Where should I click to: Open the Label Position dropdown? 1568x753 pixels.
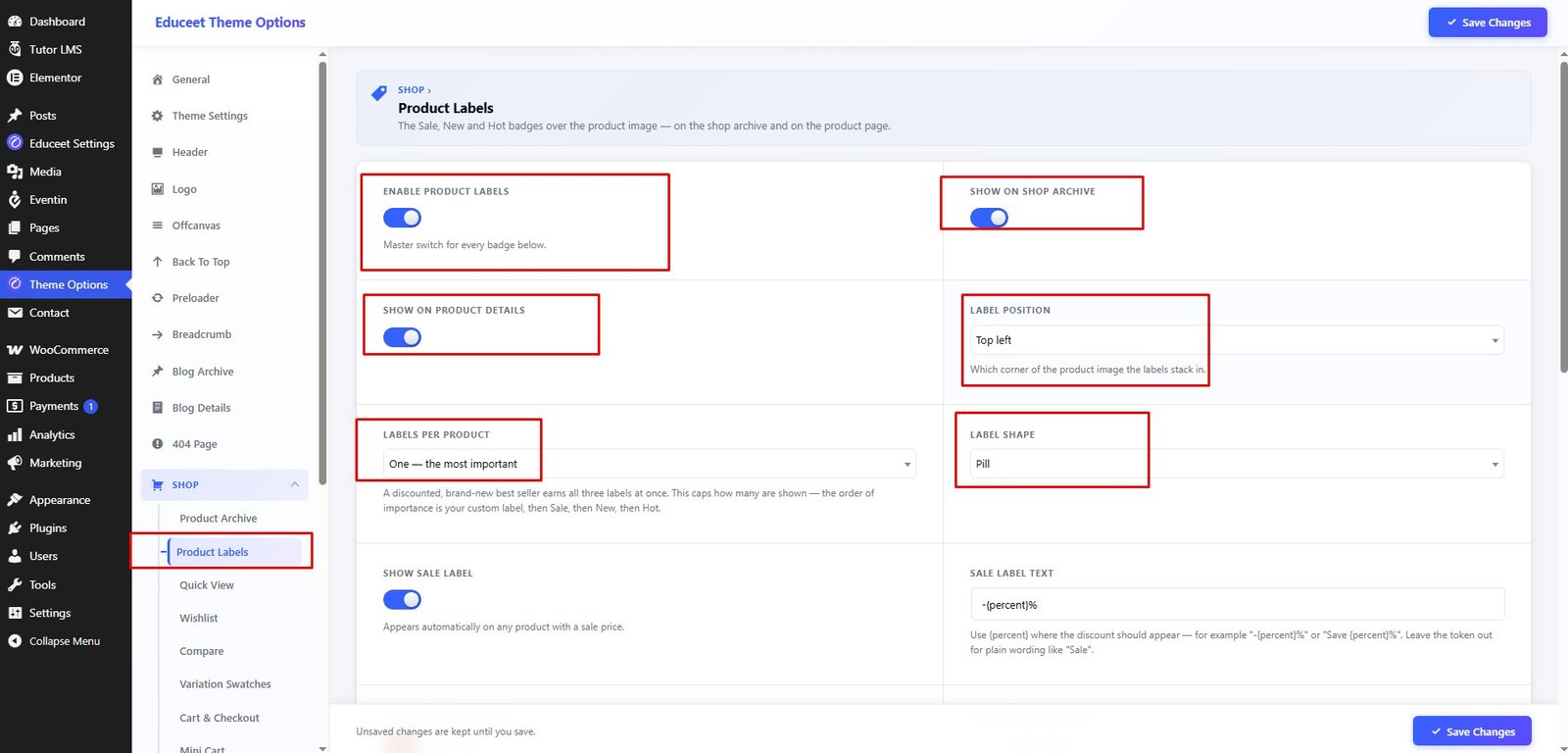1237,340
